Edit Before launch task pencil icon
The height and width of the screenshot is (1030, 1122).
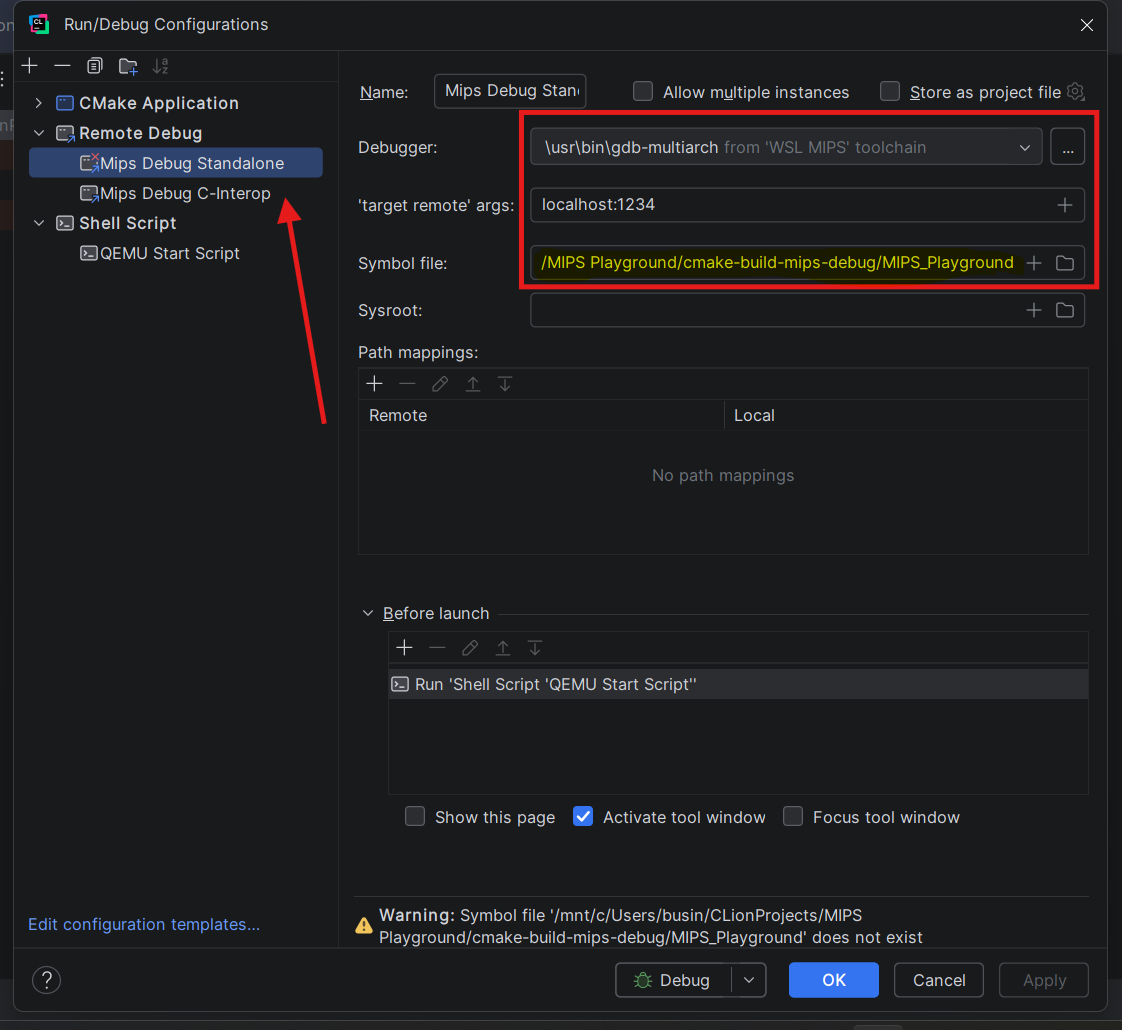click(470, 648)
